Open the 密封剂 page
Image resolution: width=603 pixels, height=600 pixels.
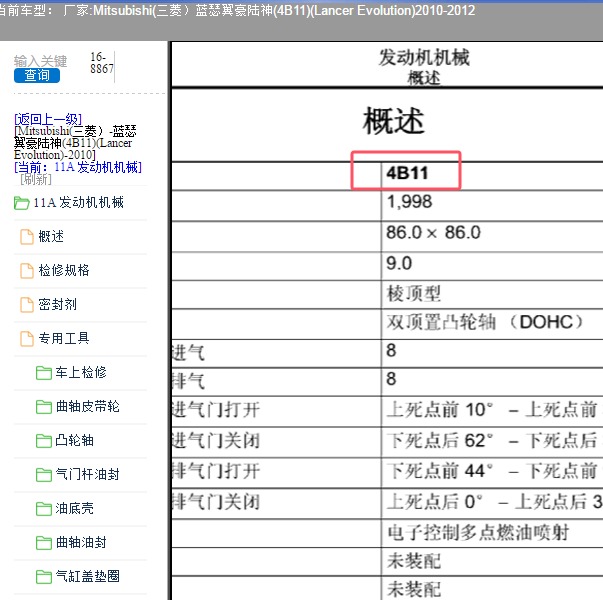[58, 304]
